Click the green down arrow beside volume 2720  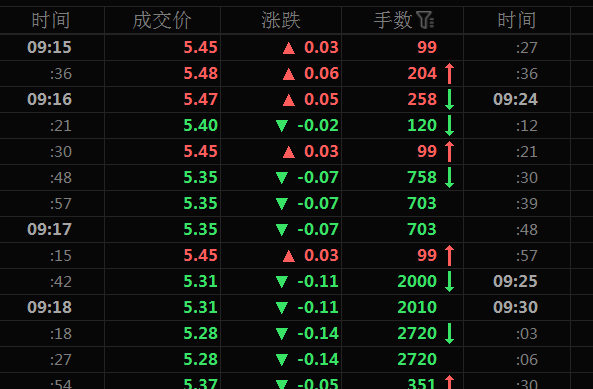coord(449,333)
